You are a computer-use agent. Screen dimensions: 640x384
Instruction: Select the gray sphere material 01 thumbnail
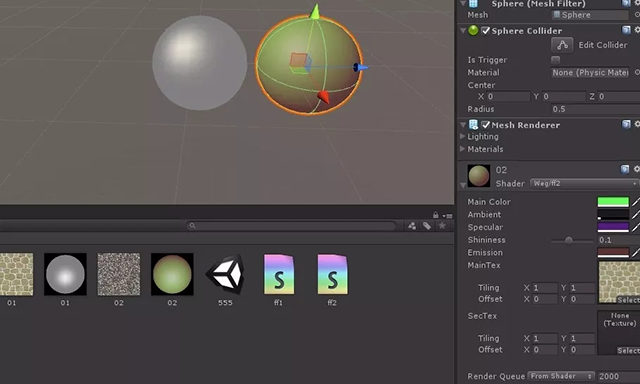[x=65, y=274]
